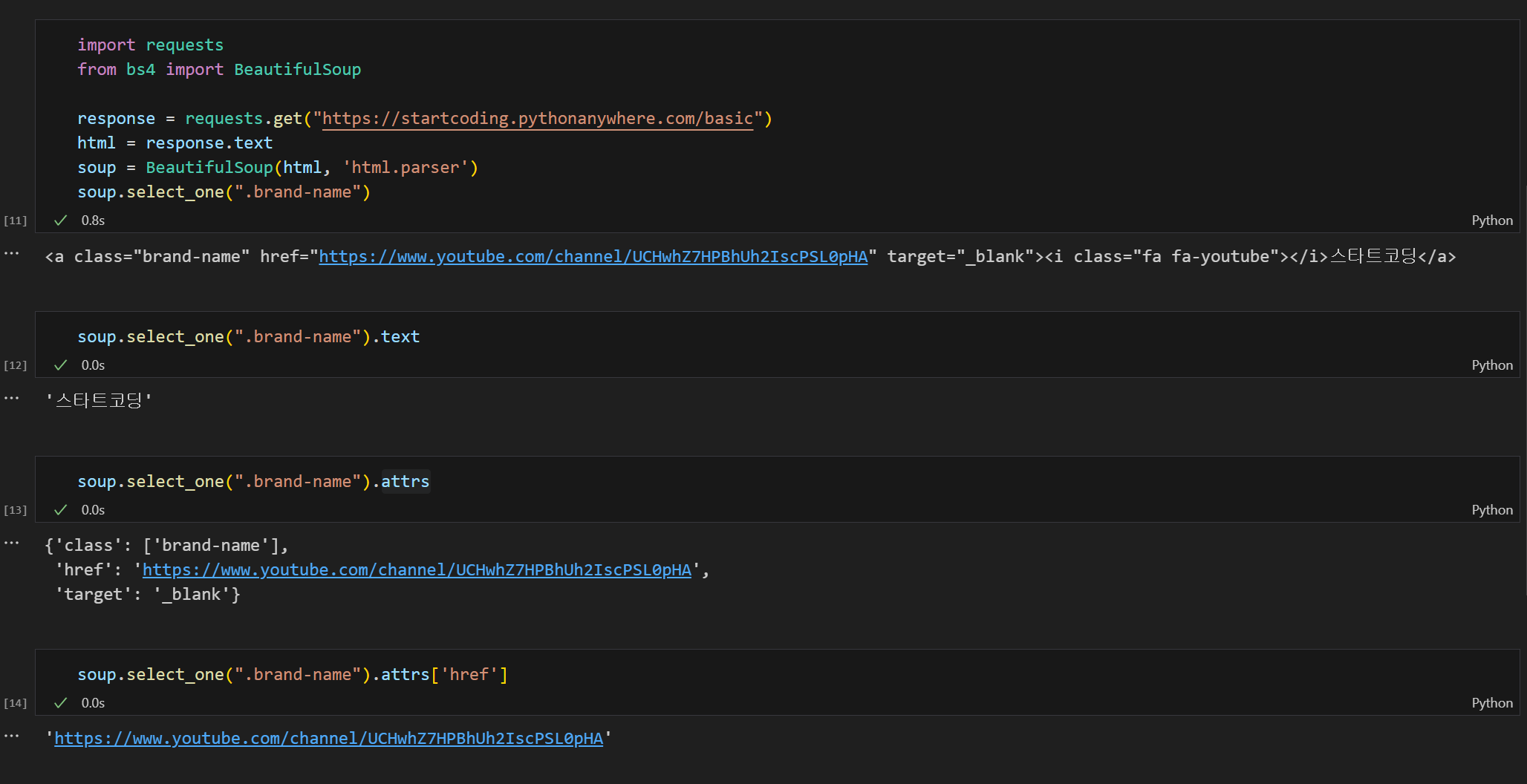Image resolution: width=1527 pixels, height=784 pixels.
Task: Open output options ellipsis for cell 13
Action: [12, 543]
